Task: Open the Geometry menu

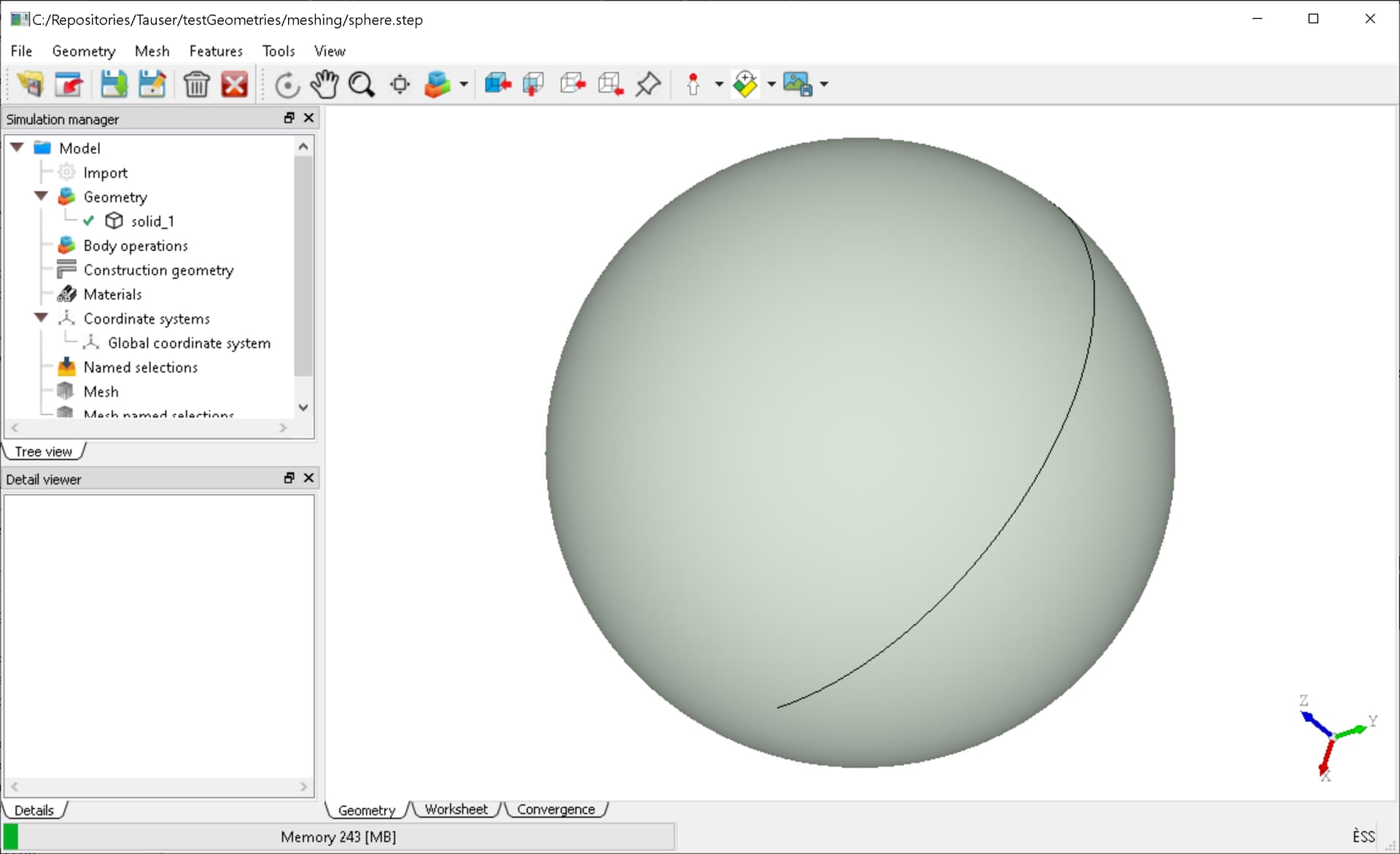Action: (84, 51)
